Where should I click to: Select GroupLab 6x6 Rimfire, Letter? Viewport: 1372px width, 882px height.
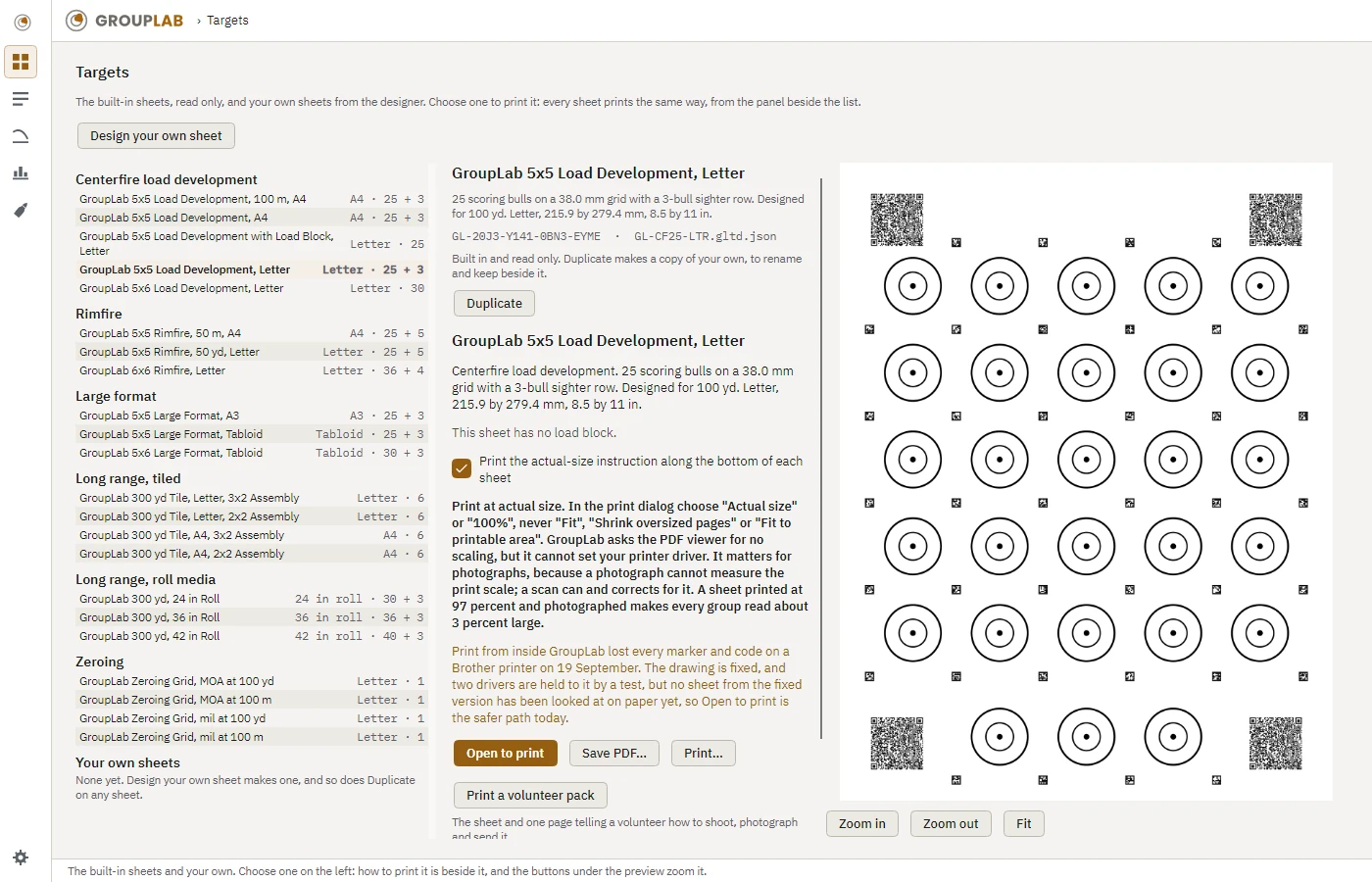click(x=252, y=370)
